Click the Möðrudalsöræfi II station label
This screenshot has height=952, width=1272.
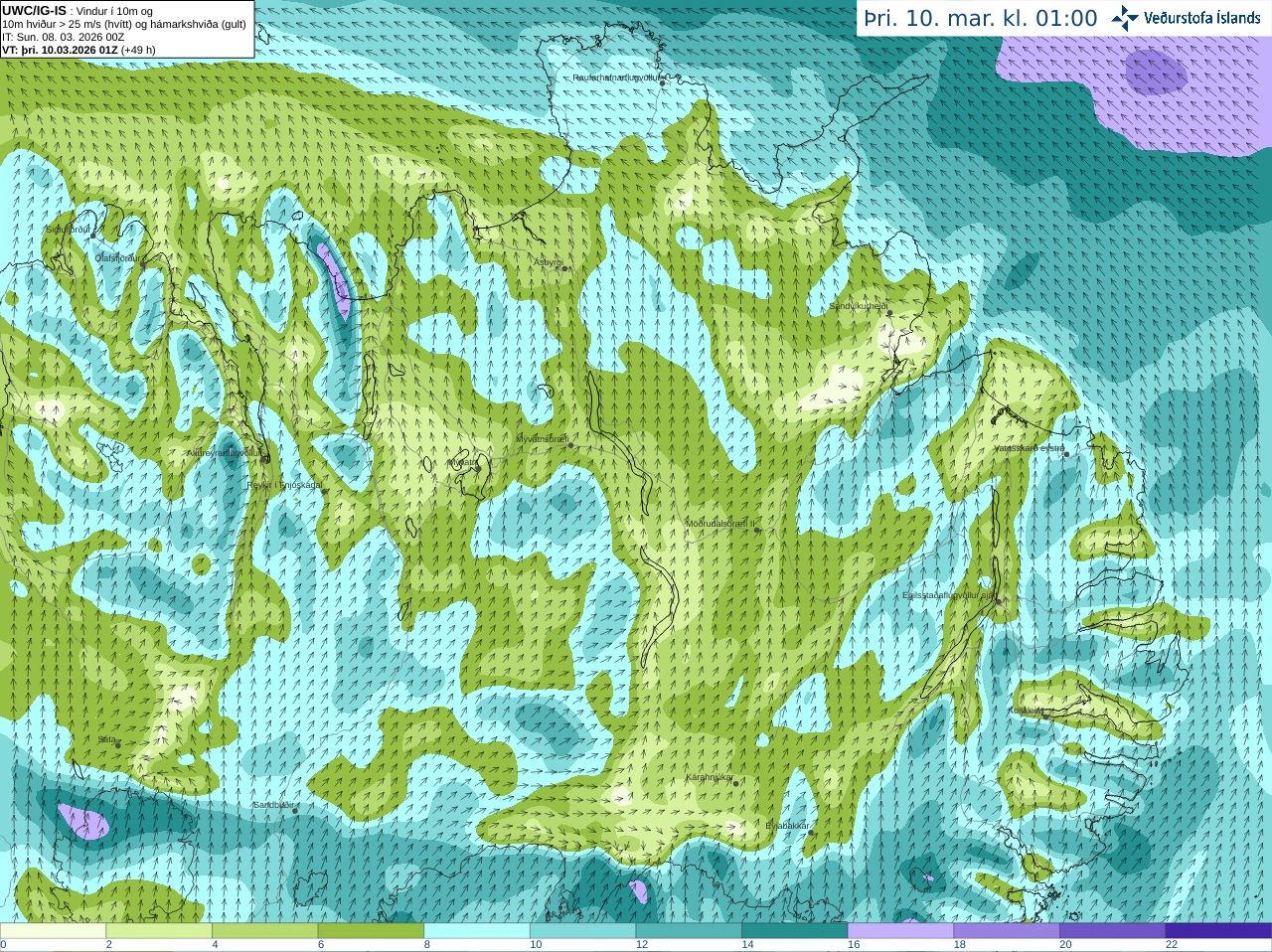(x=720, y=524)
